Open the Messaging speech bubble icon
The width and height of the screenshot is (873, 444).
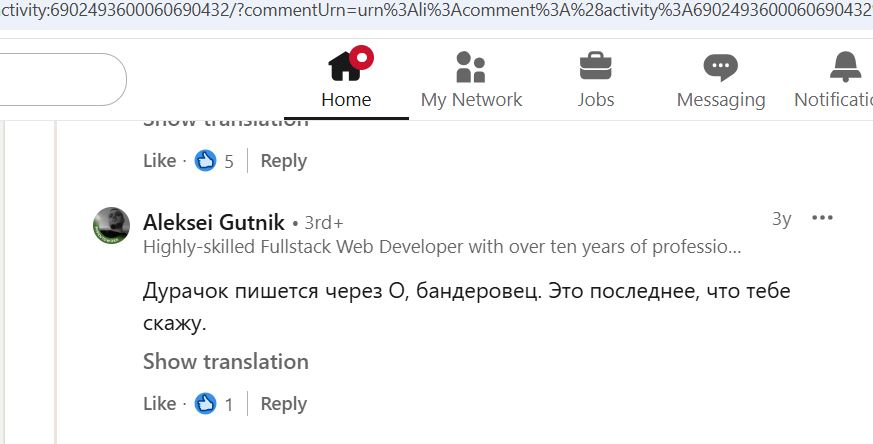(720, 67)
